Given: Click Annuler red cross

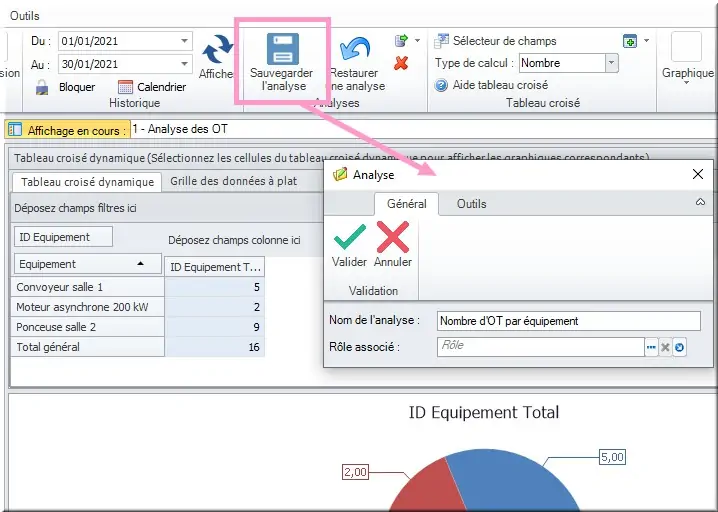Looking at the screenshot, I should pyautogui.click(x=393, y=245).
